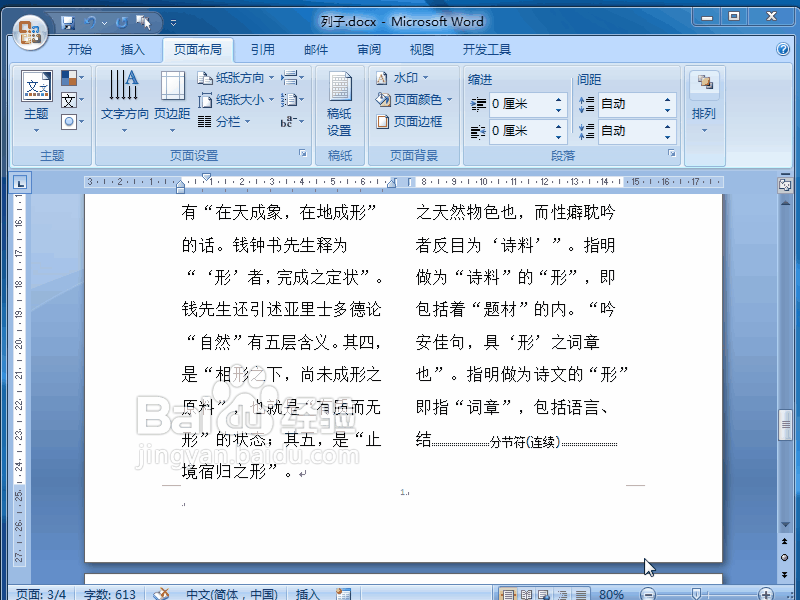The height and width of the screenshot is (600, 800).
Task: Open hyphenation bc icon dropdown
Action: pos(292,122)
